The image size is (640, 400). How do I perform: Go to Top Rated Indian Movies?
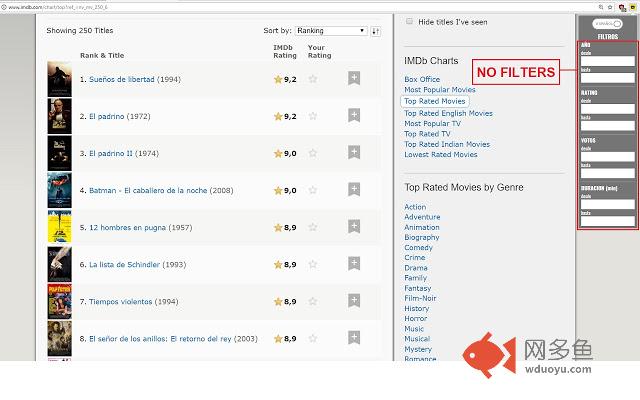click(447, 144)
